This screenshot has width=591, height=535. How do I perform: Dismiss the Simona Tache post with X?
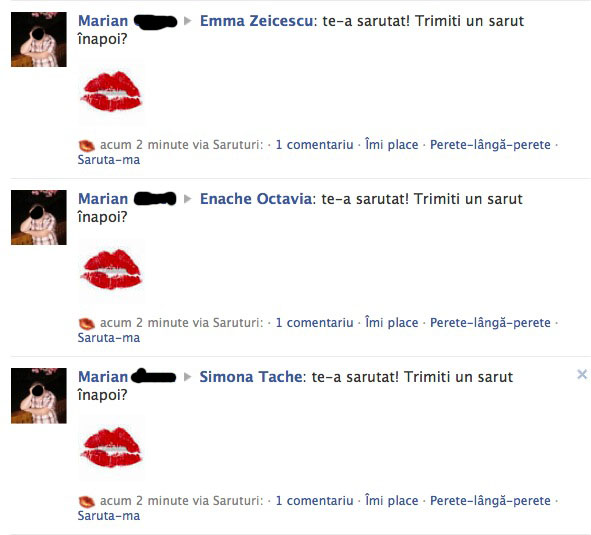[x=582, y=374]
